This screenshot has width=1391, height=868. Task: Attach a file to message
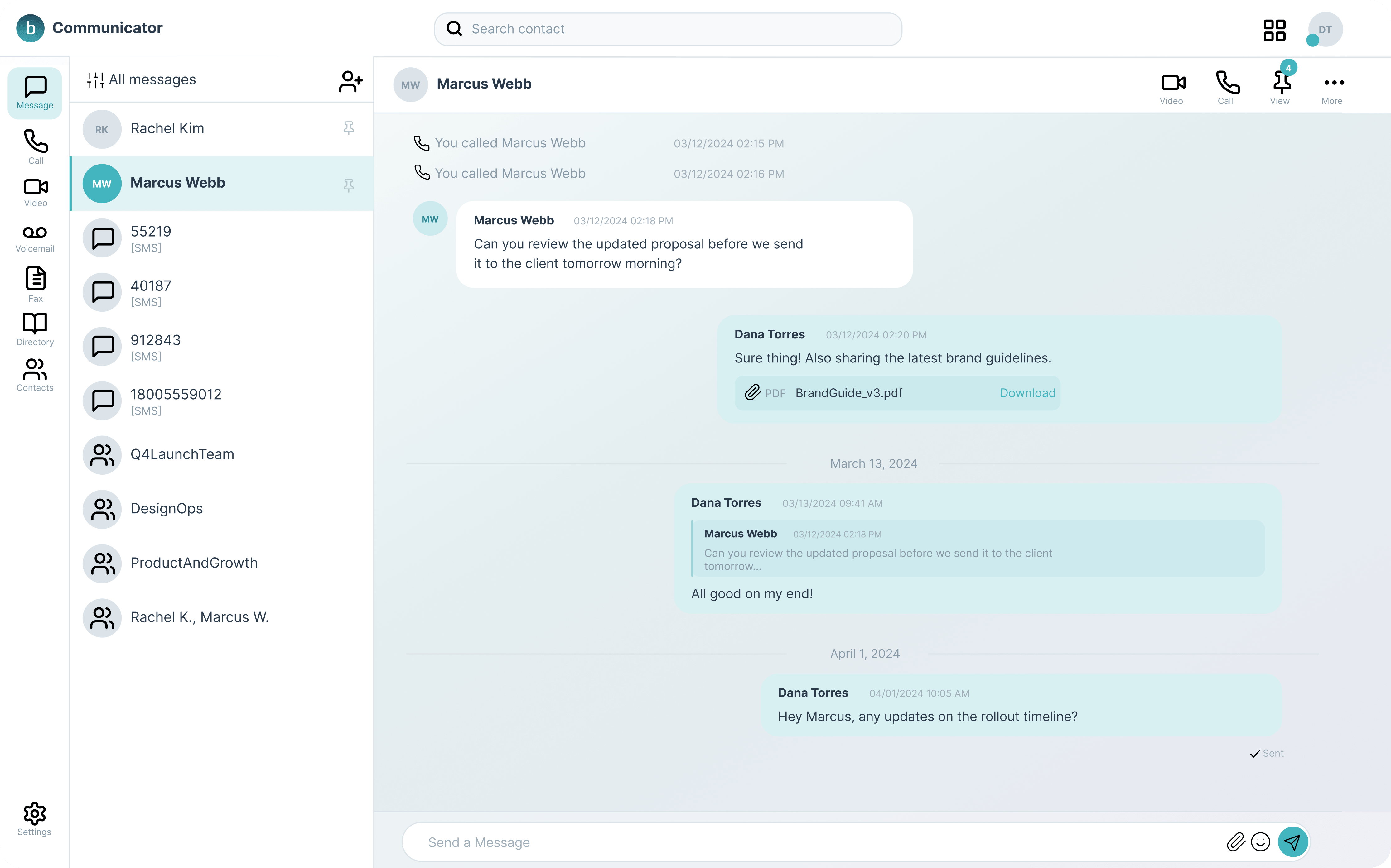[x=1236, y=842]
